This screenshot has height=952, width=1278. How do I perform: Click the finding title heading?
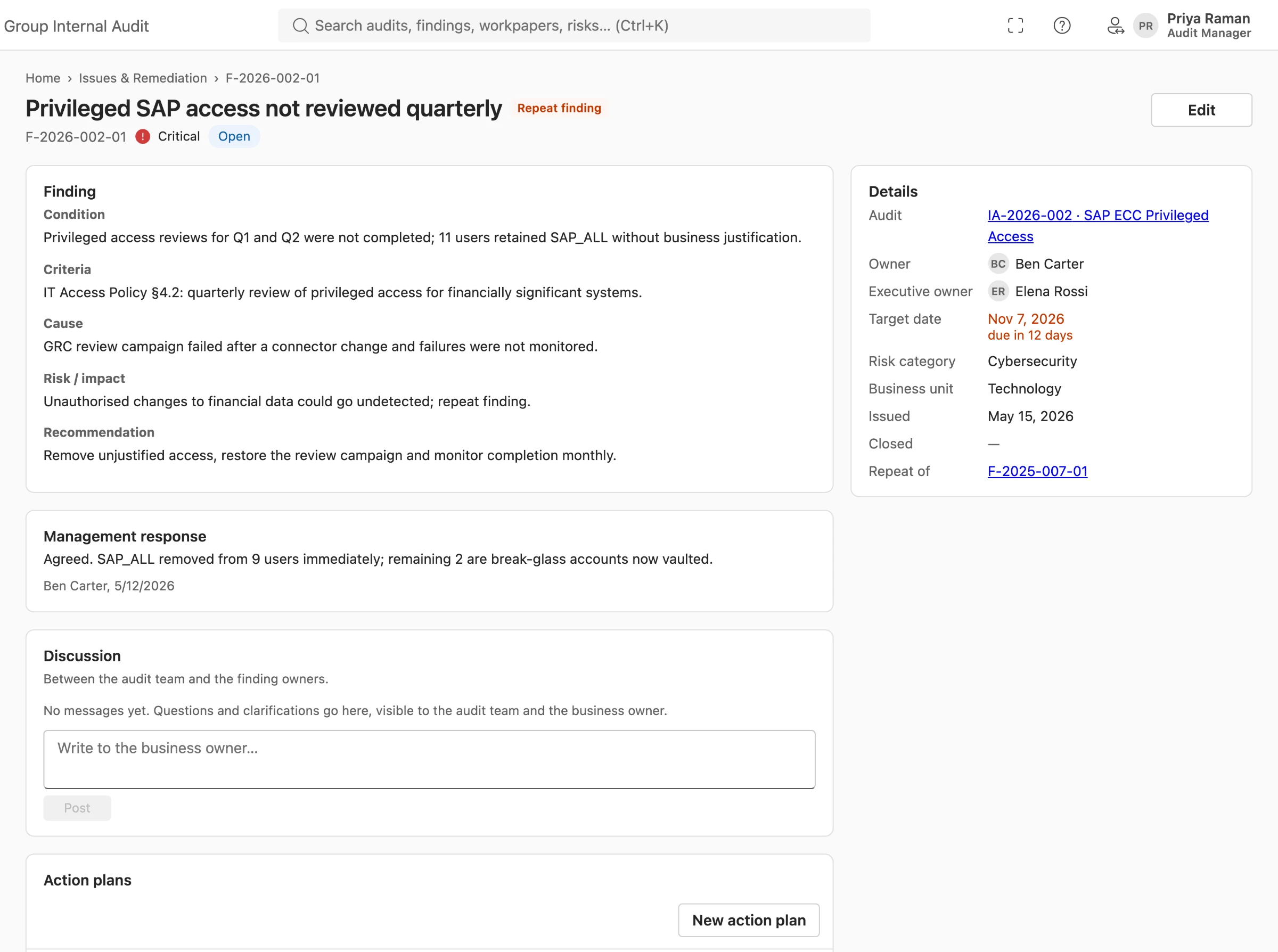[263, 108]
